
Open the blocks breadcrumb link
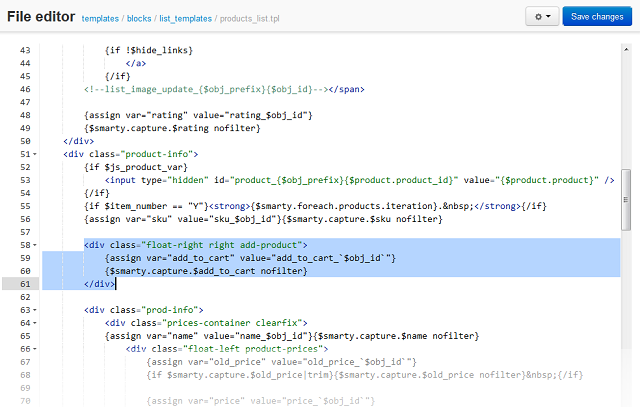pyautogui.click(x=139, y=18)
